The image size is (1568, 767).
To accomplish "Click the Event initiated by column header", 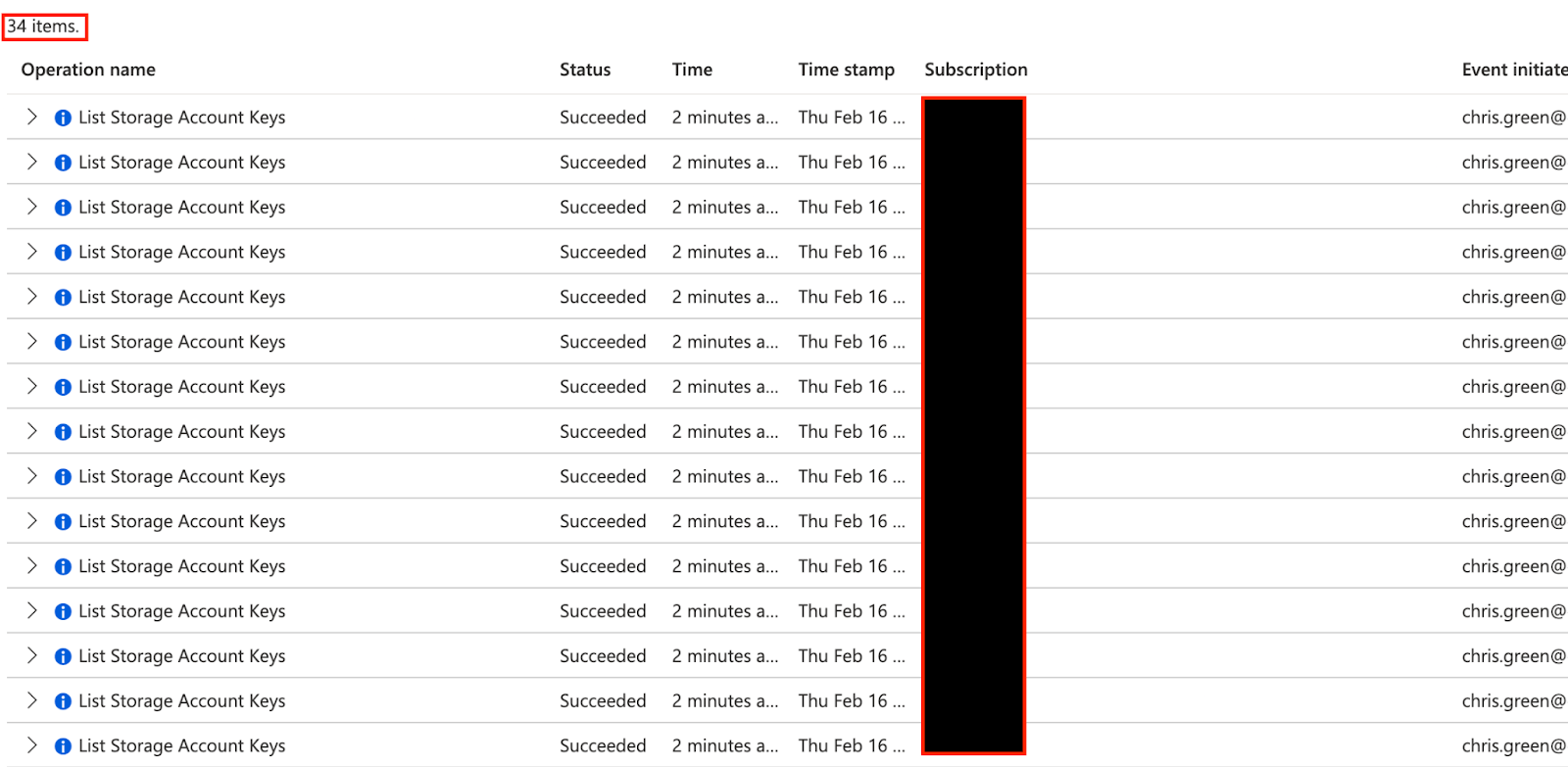I will (1514, 70).
